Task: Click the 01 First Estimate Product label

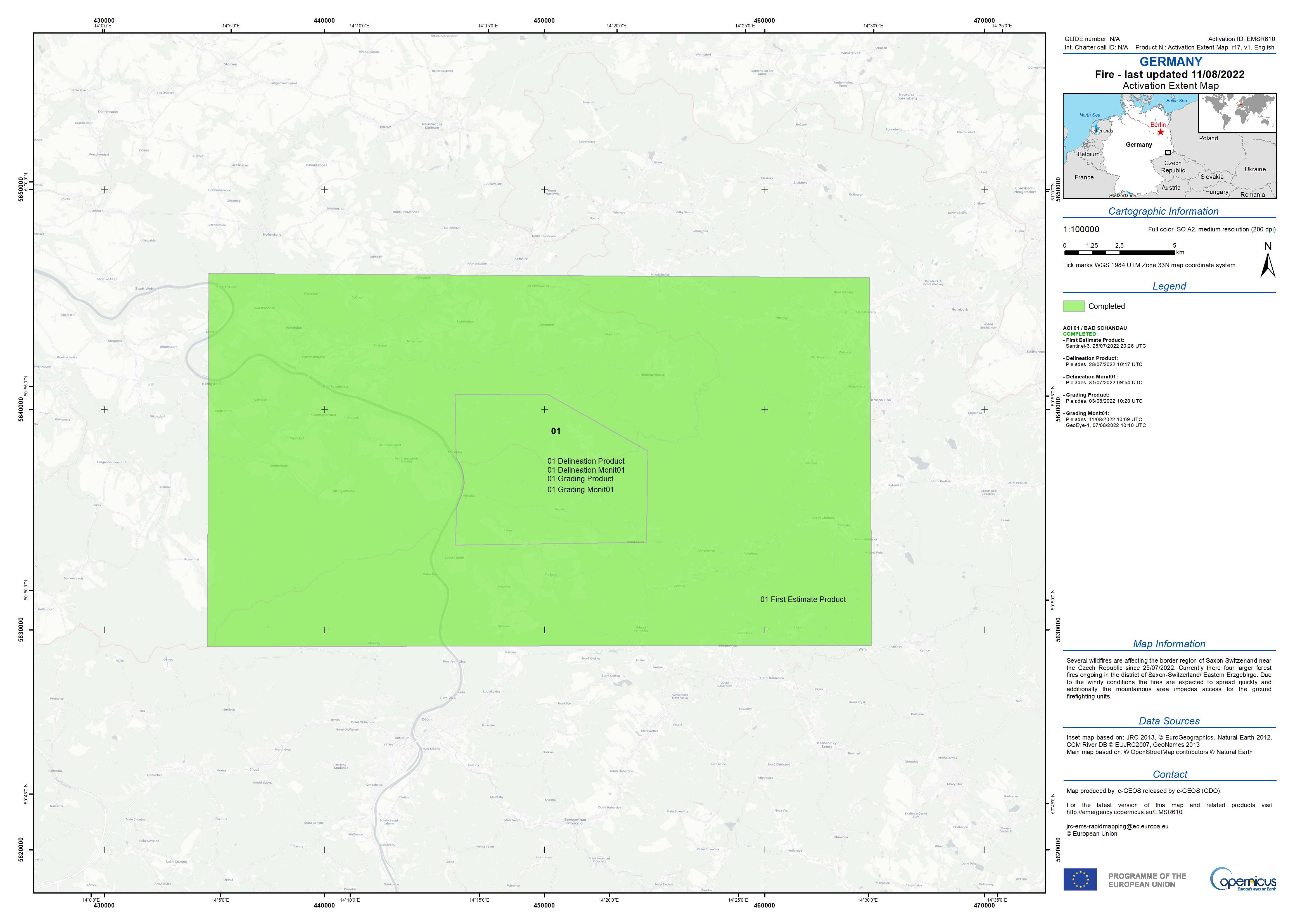Action: pyautogui.click(x=803, y=600)
